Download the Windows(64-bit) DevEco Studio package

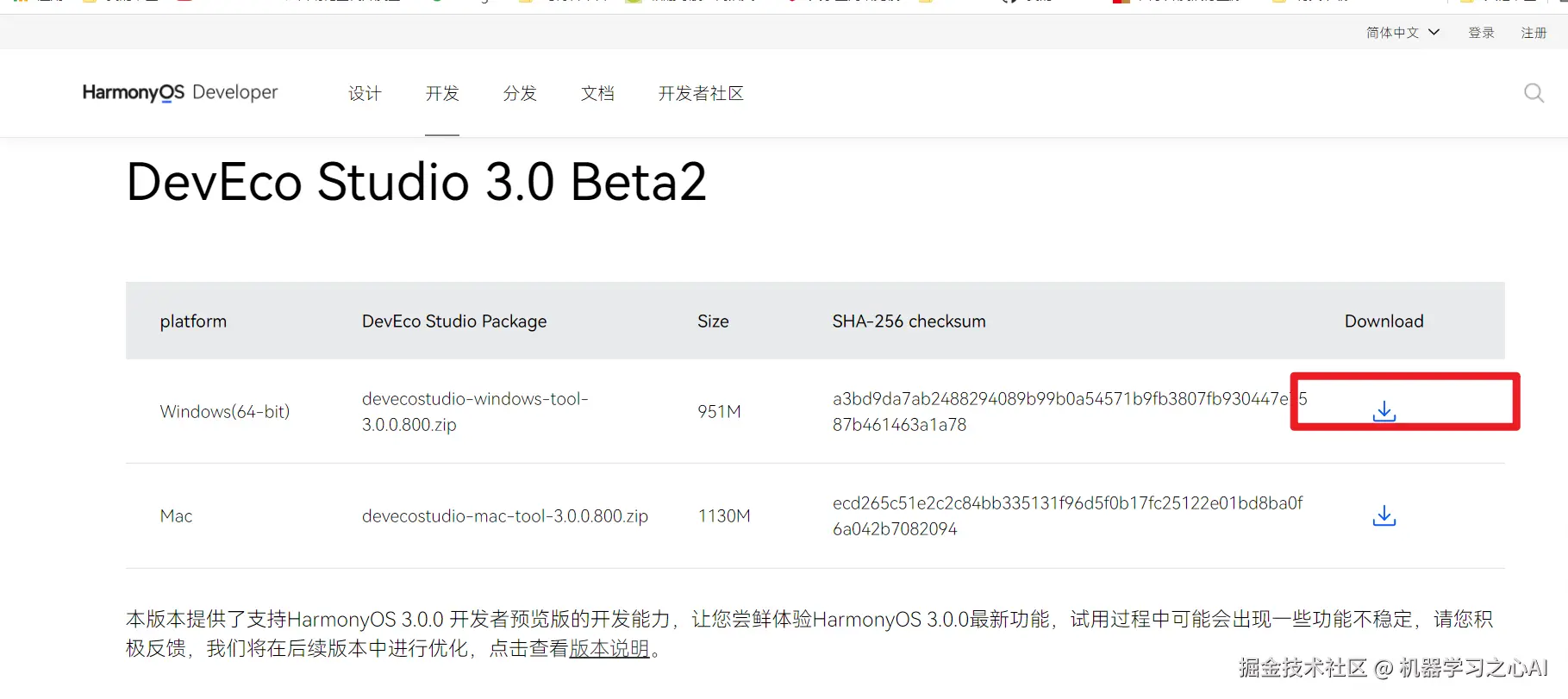tap(1384, 411)
